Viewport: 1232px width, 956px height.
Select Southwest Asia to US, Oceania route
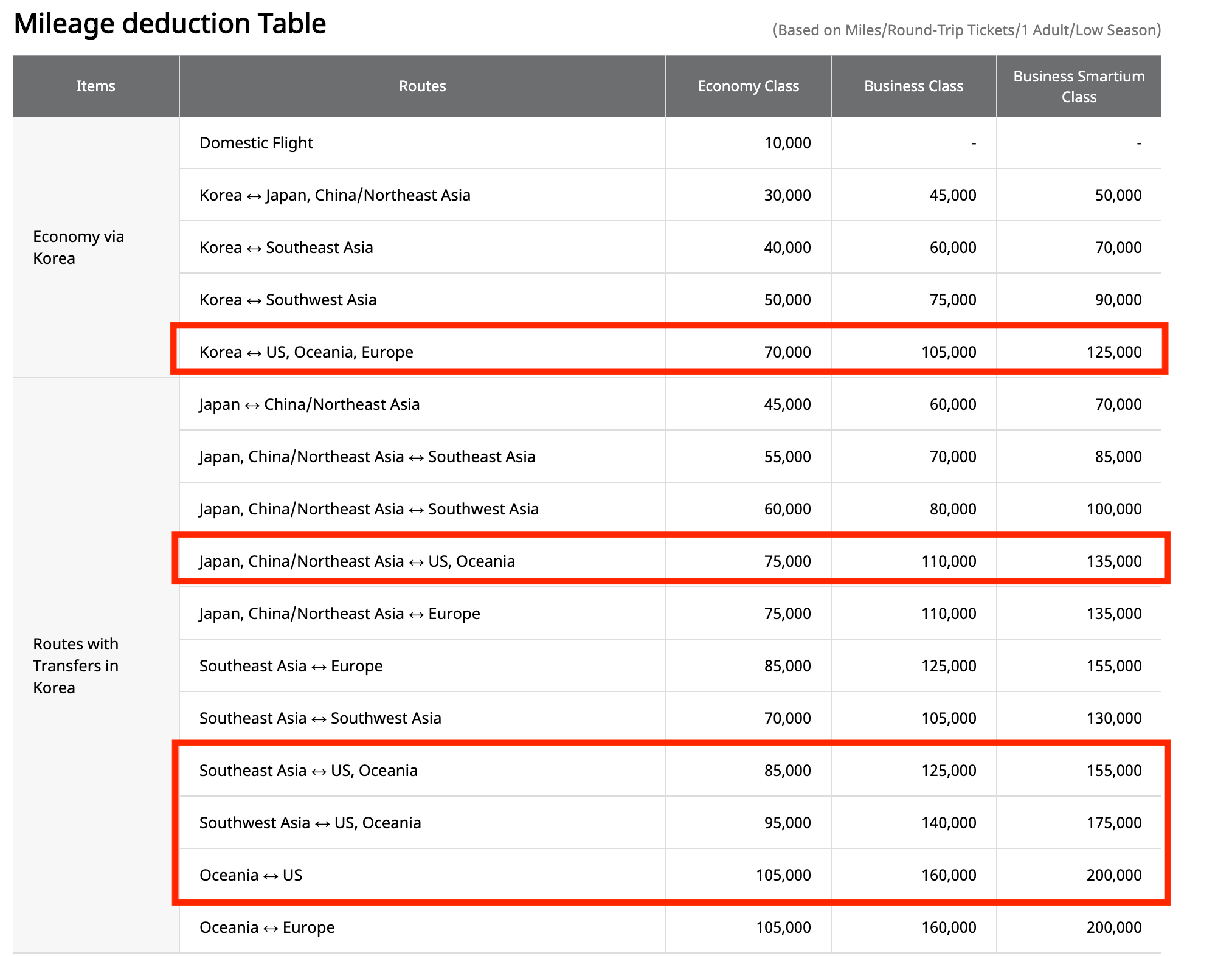pos(310,823)
